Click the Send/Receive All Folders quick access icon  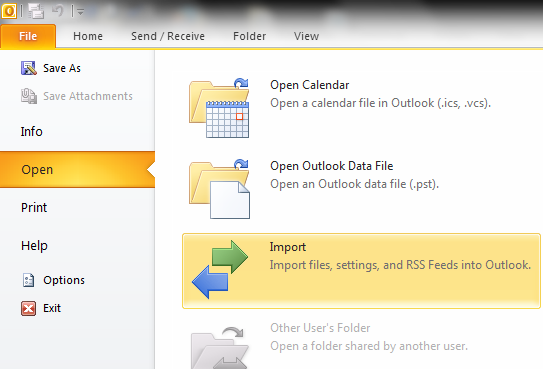pos(36,11)
